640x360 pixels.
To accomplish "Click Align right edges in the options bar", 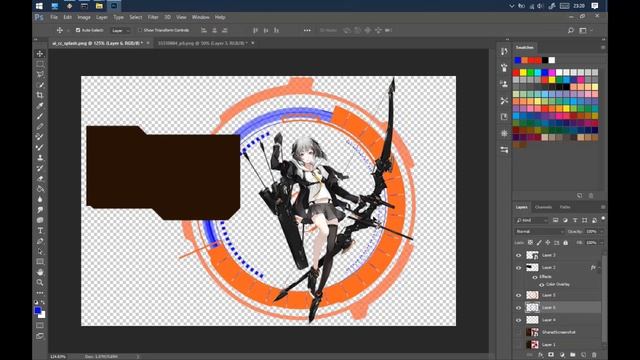I will 224,30.
